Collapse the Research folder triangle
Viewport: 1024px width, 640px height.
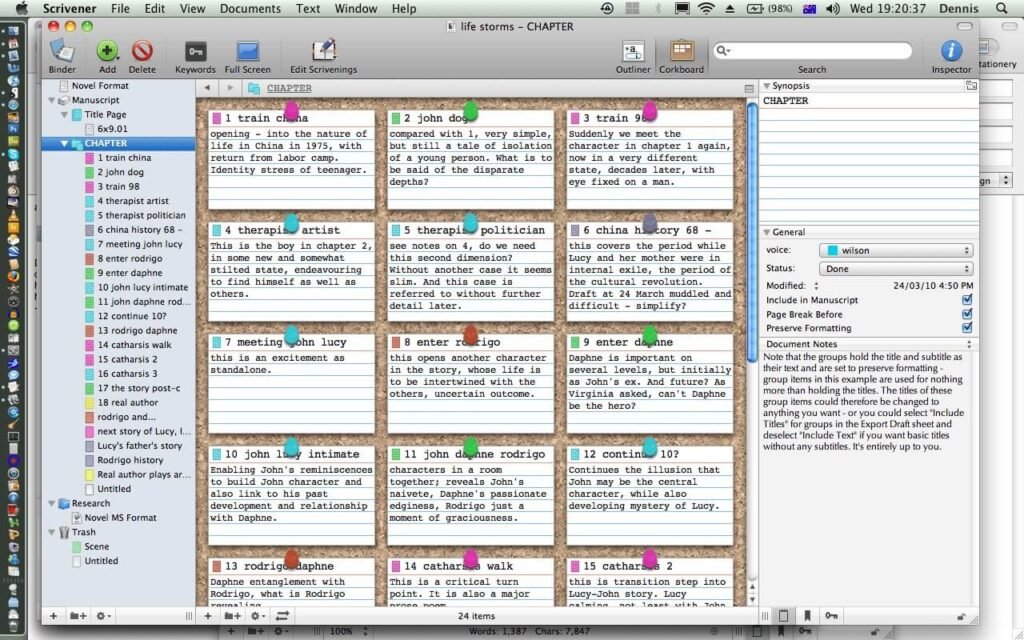(x=52, y=504)
